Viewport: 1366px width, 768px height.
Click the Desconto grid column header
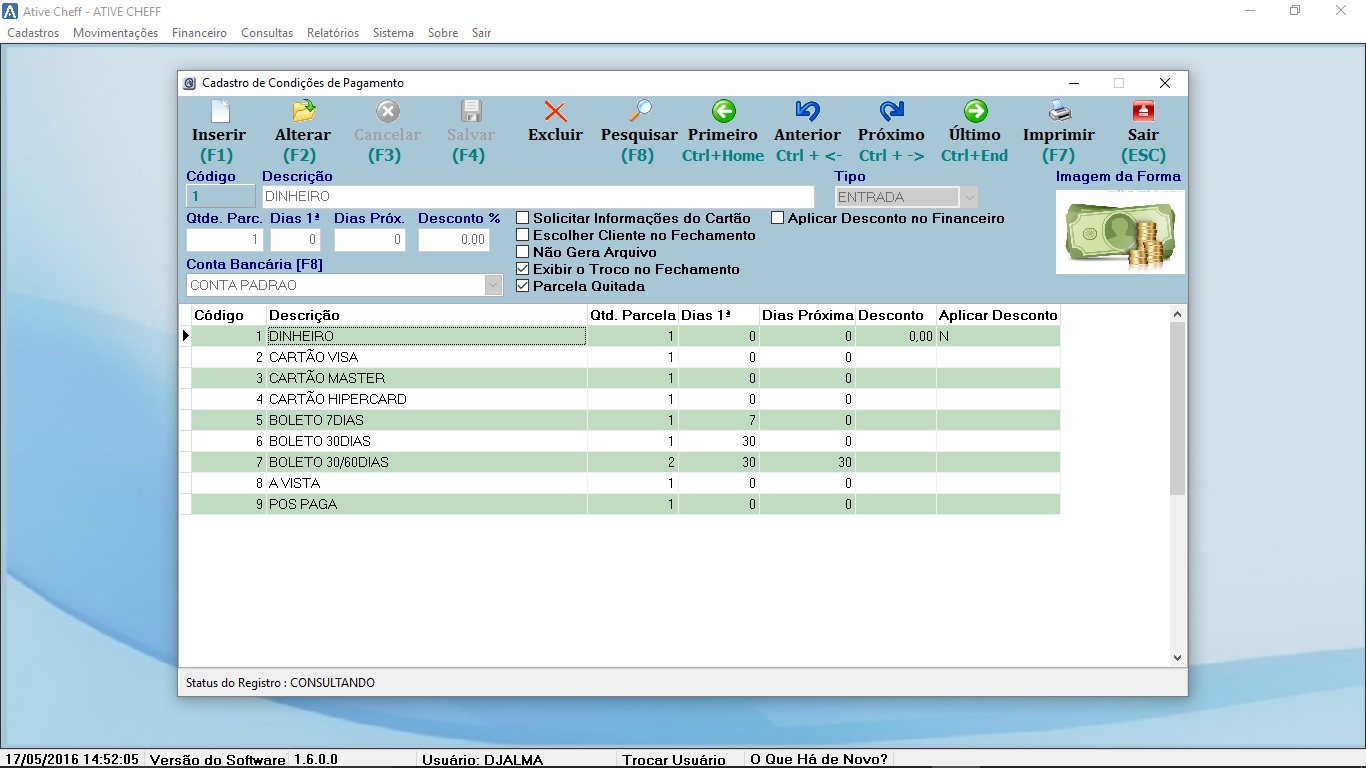click(896, 315)
